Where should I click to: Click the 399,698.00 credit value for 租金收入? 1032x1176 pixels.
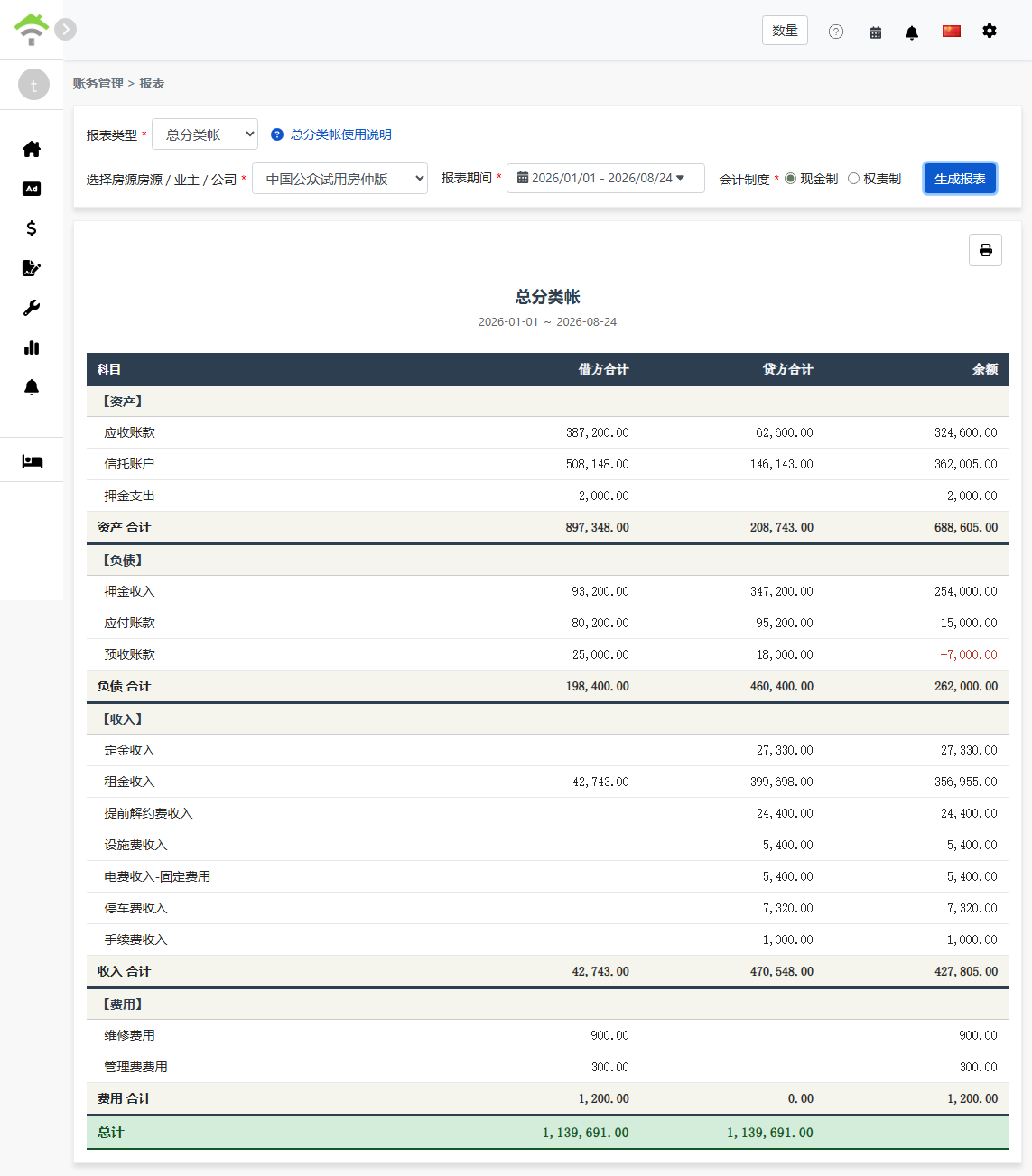coord(782,782)
